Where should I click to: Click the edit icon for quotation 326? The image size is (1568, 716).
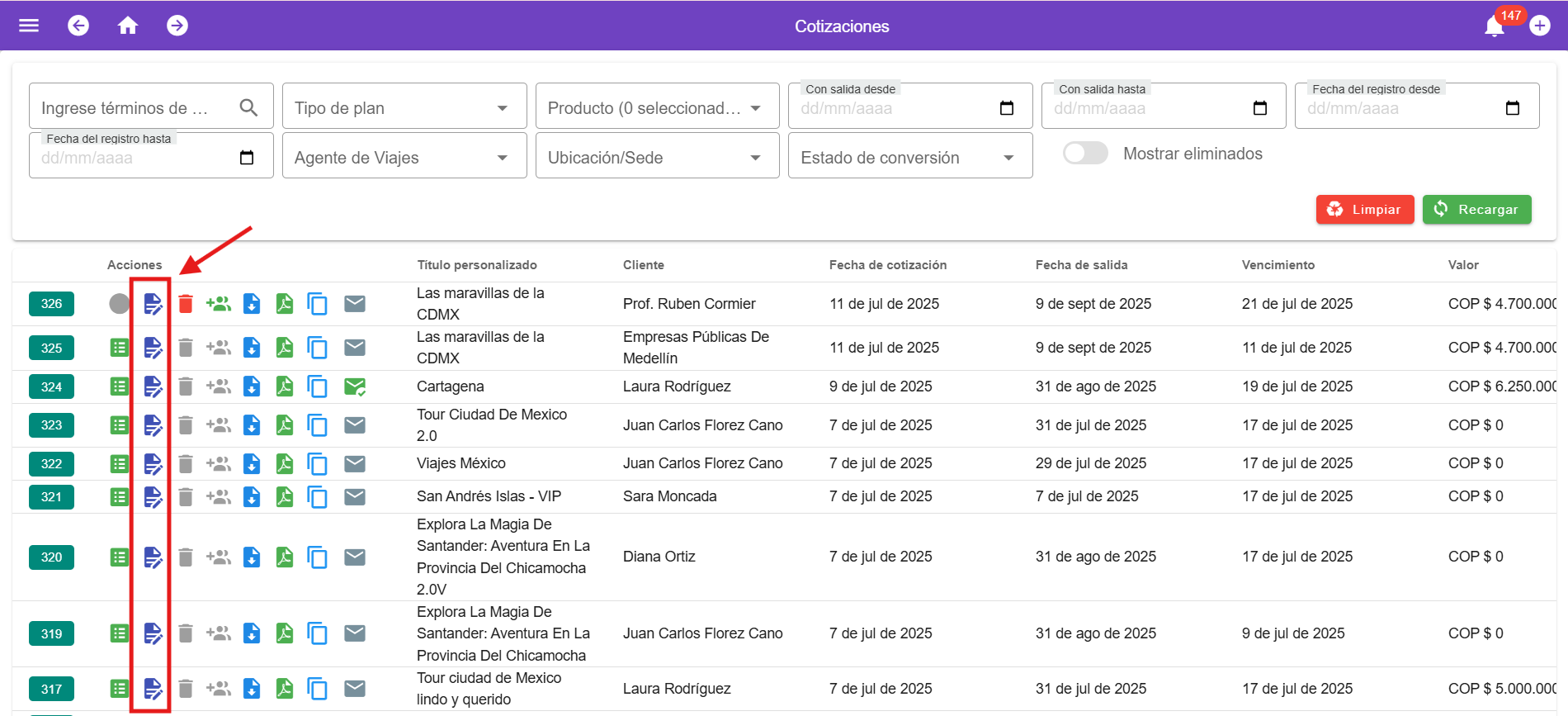pyautogui.click(x=153, y=304)
